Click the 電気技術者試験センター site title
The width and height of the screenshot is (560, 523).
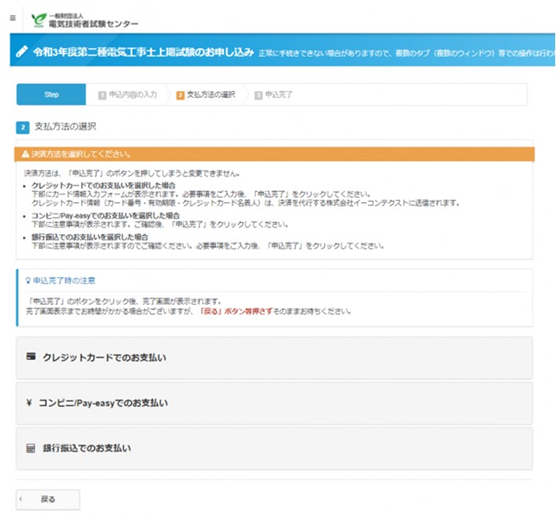(94, 24)
